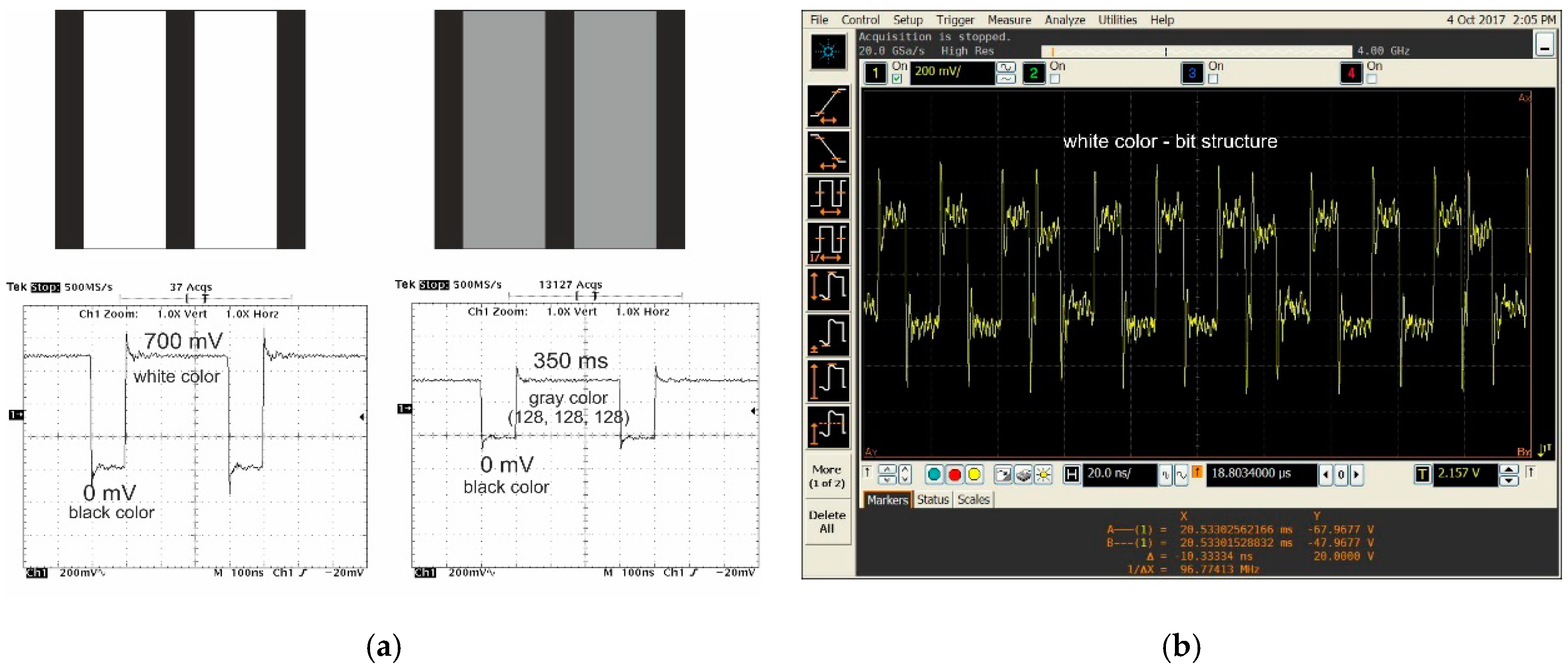The height and width of the screenshot is (666, 1568).
Task: Click the frequency measurement icon
Action: (828, 243)
